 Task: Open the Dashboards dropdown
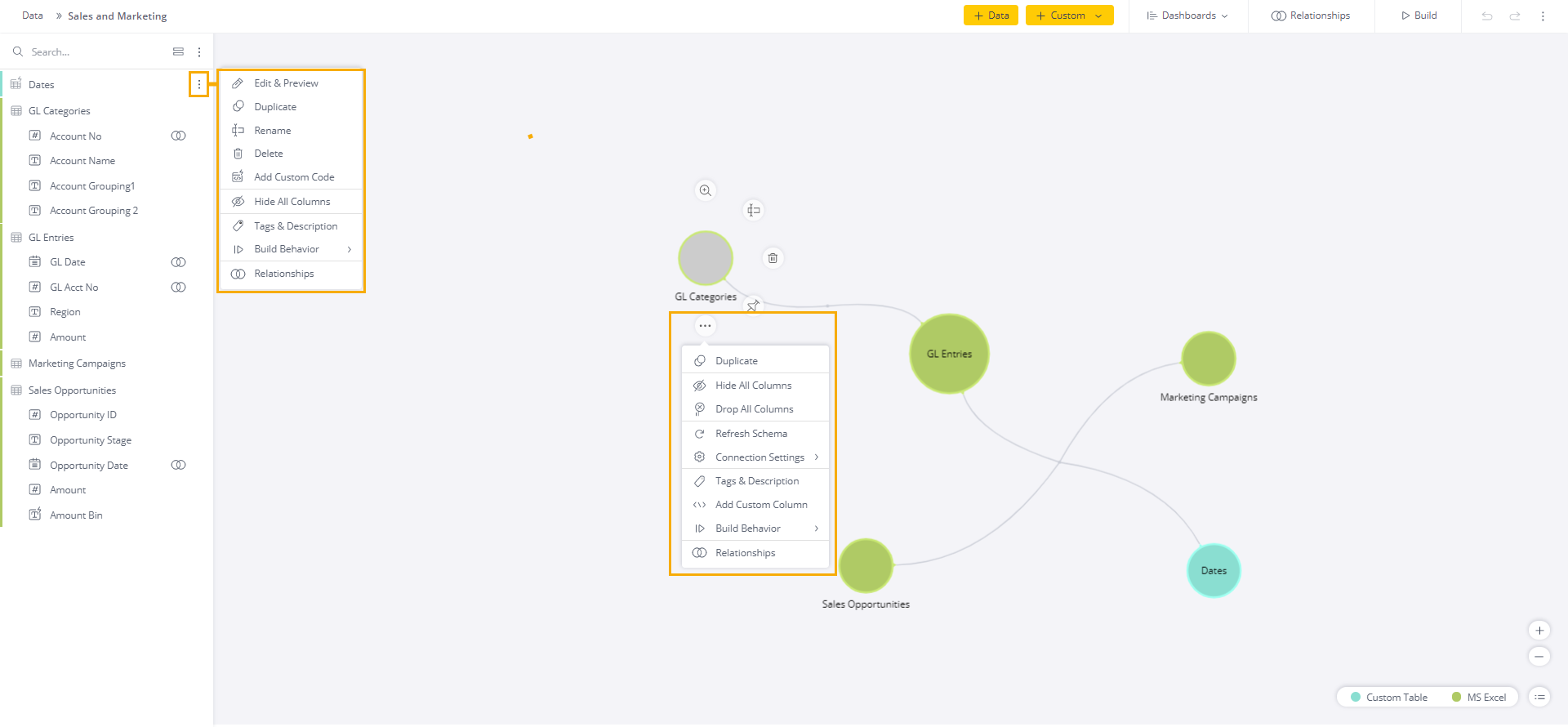pos(1187,16)
